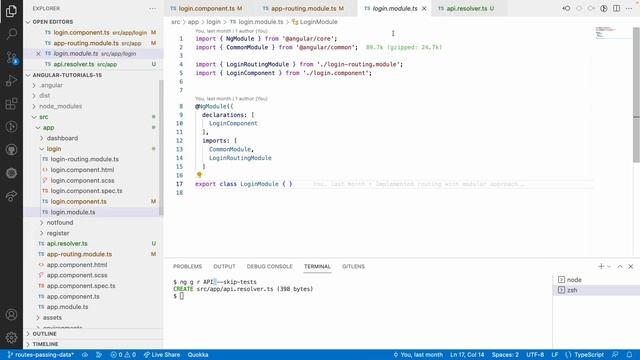This screenshot has width=640, height=360.
Task: Click split editor right icon
Action: 616,8
